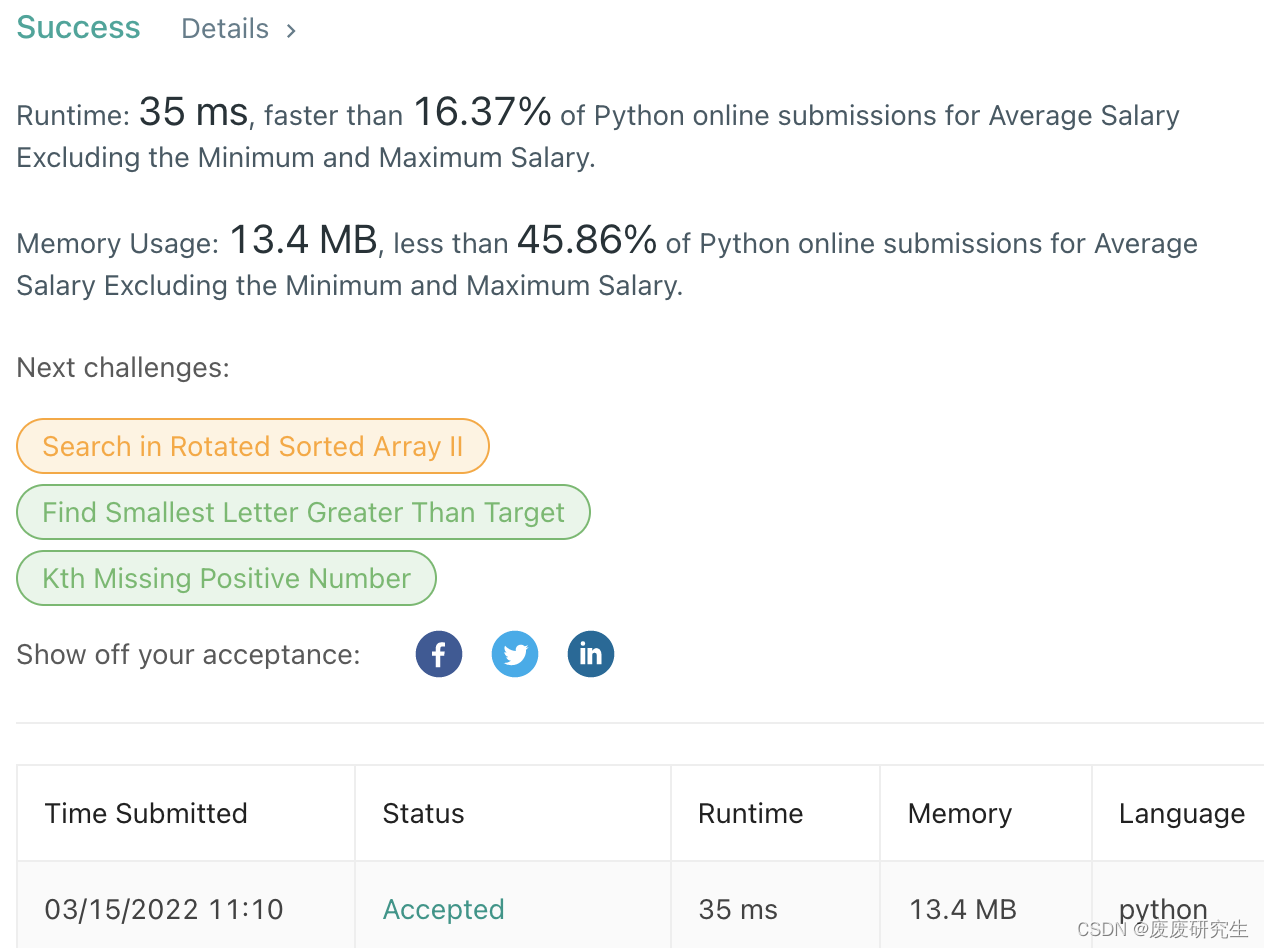Click the 'Memory' column header
Screen dimensions: 1264x948
(959, 813)
